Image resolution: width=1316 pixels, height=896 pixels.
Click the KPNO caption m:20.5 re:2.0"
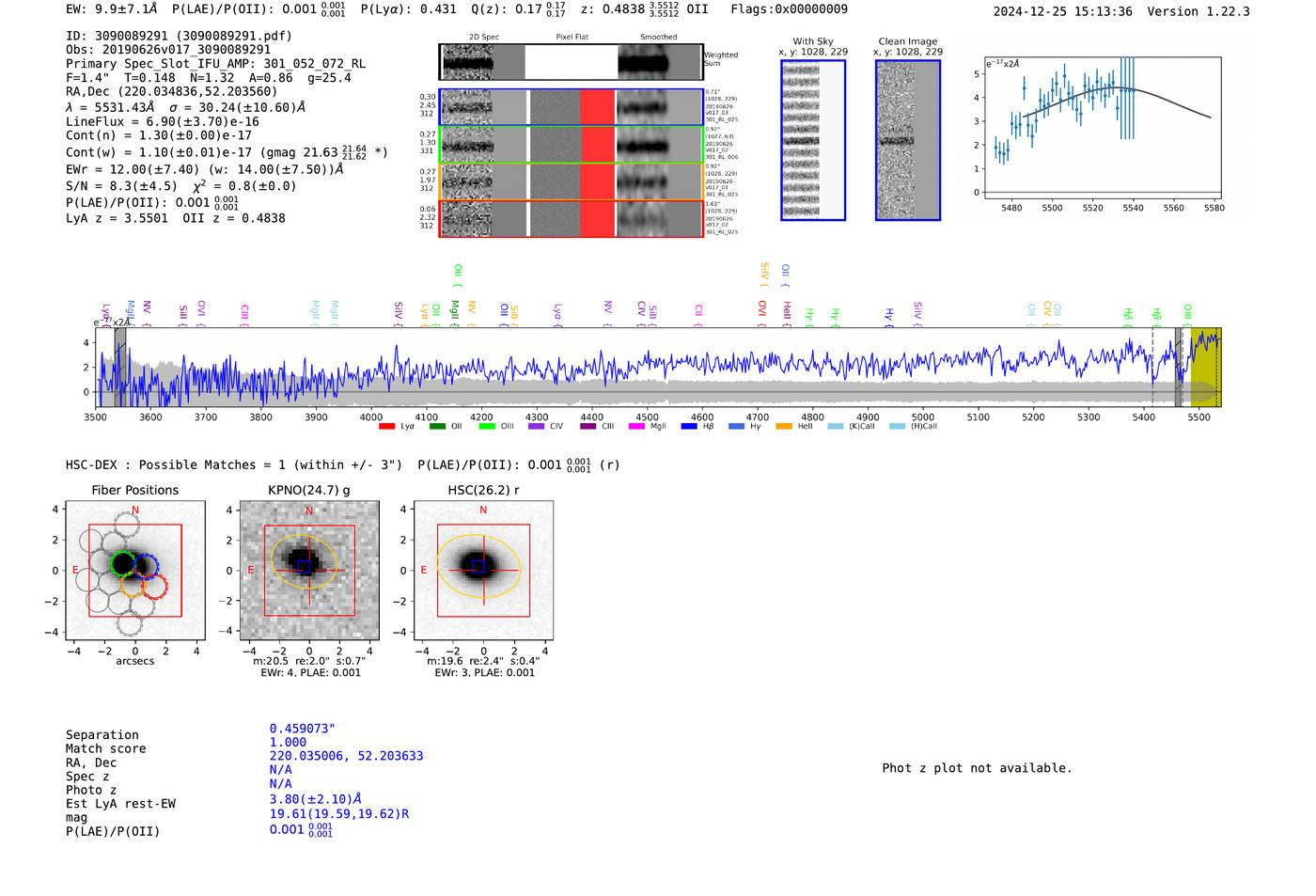(x=309, y=661)
